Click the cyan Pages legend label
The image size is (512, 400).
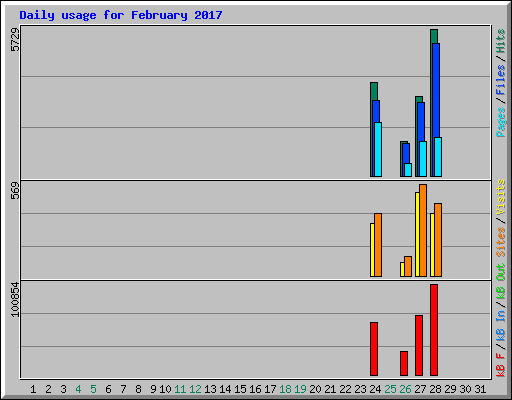501,122
